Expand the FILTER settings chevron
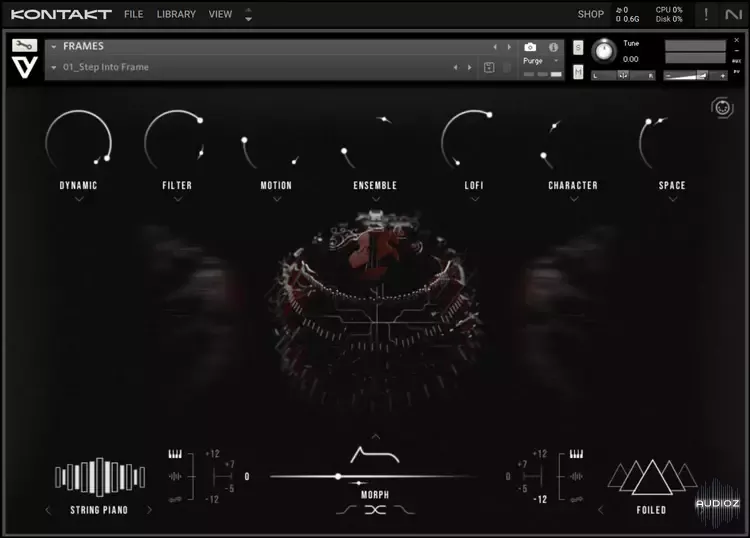Viewport: 750px width, 538px height. click(178, 199)
